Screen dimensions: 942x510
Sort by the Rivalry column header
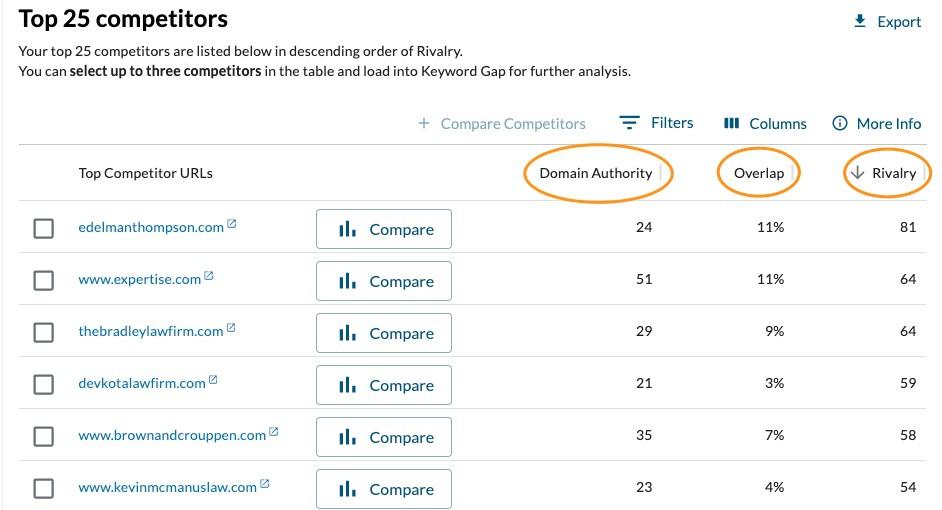pyautogui.click(x=885, y=173)
